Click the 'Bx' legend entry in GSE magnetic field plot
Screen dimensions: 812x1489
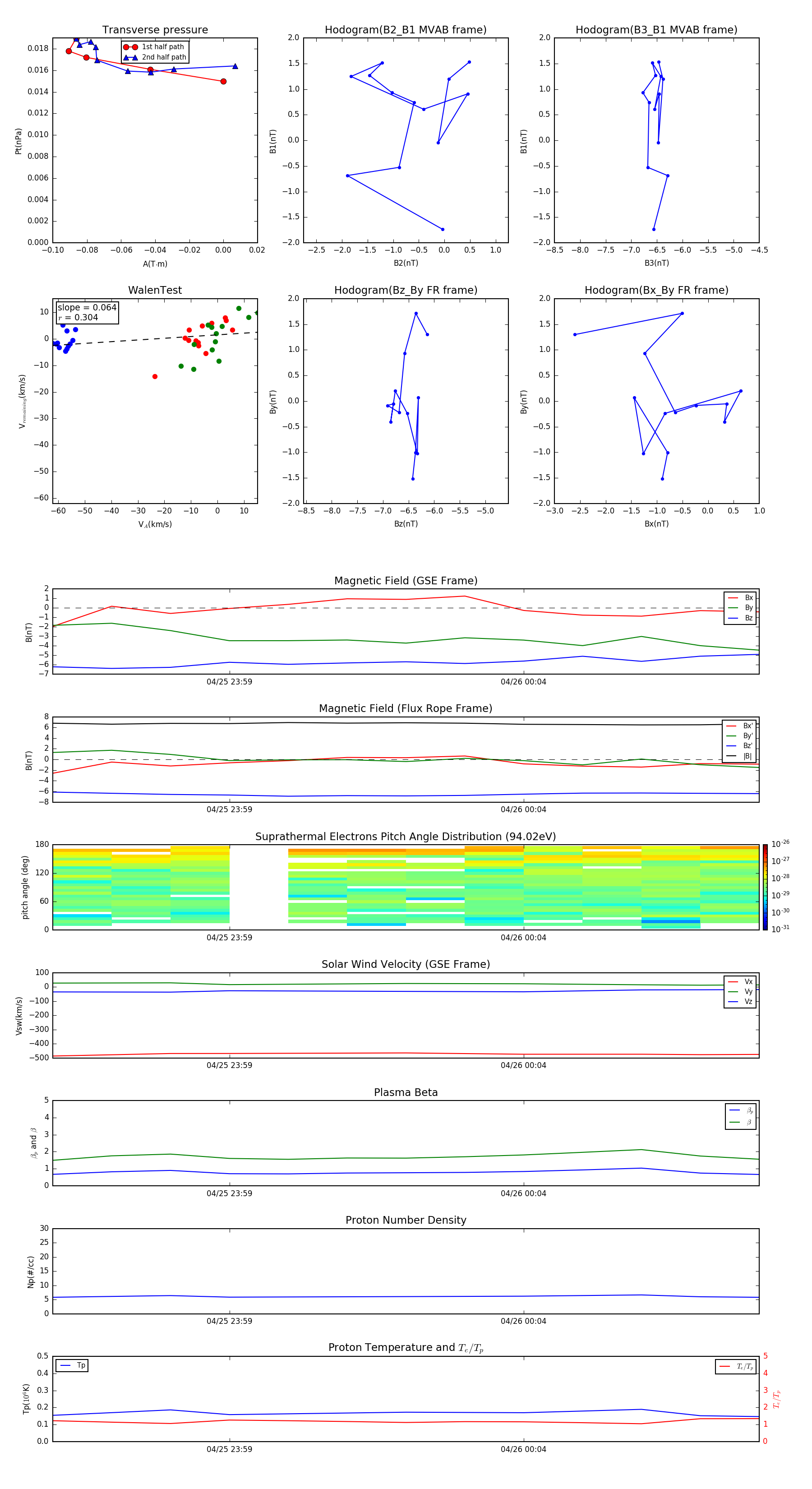[740, 598]
